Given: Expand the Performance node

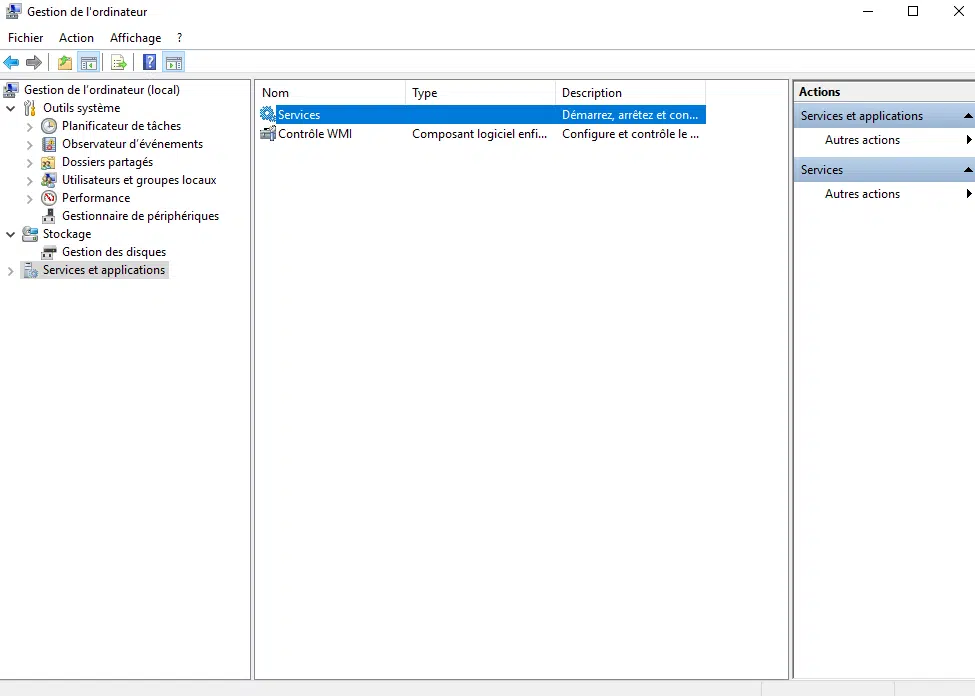Looking at the screenshot, I should [30, 198].
